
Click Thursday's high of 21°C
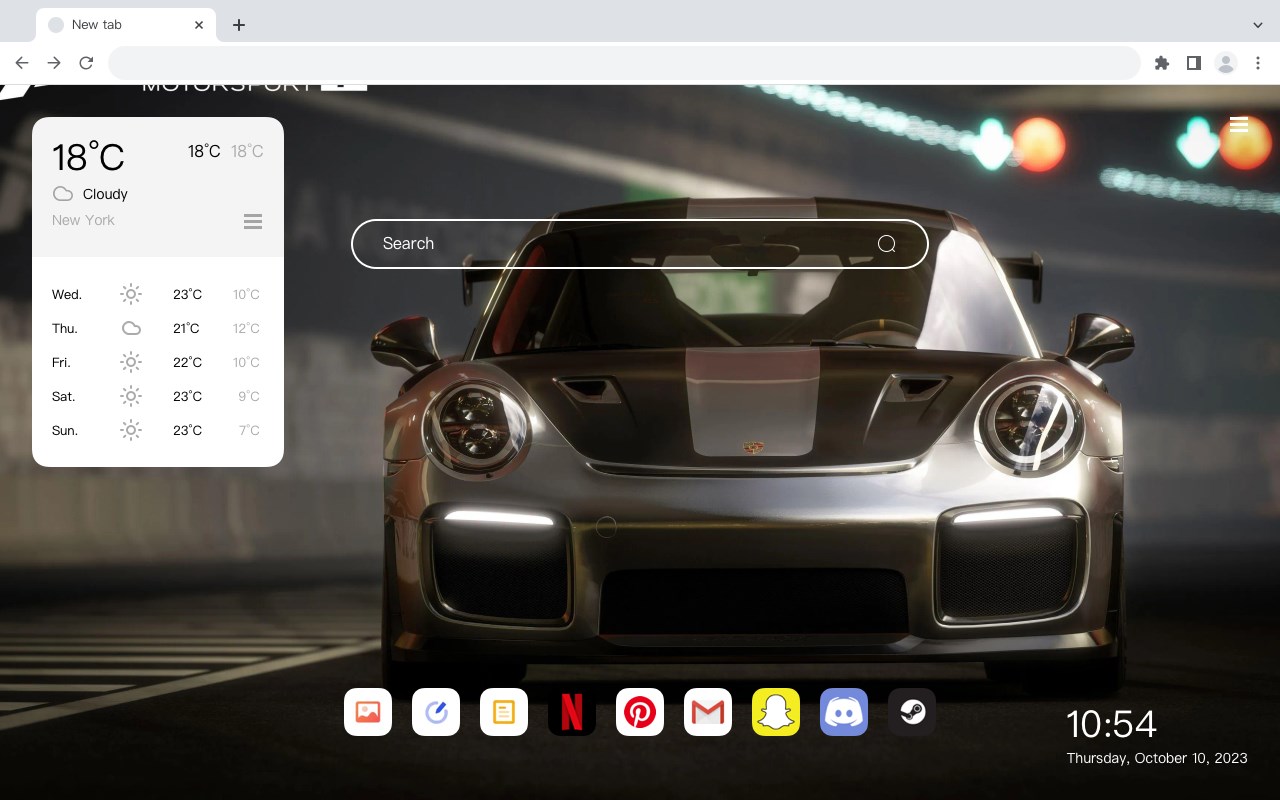187,328
